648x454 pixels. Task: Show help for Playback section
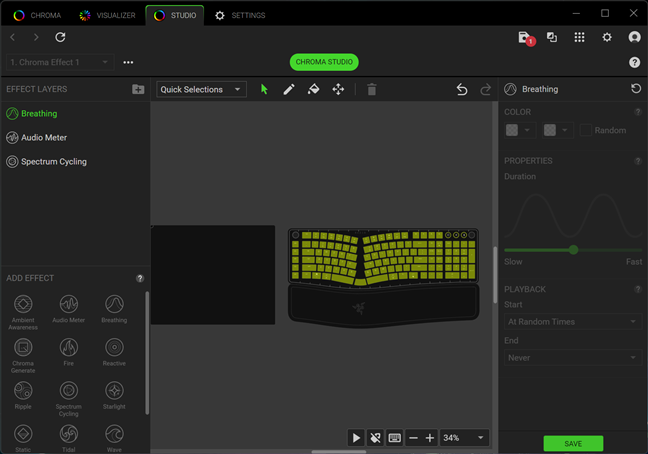coord(638,289)
